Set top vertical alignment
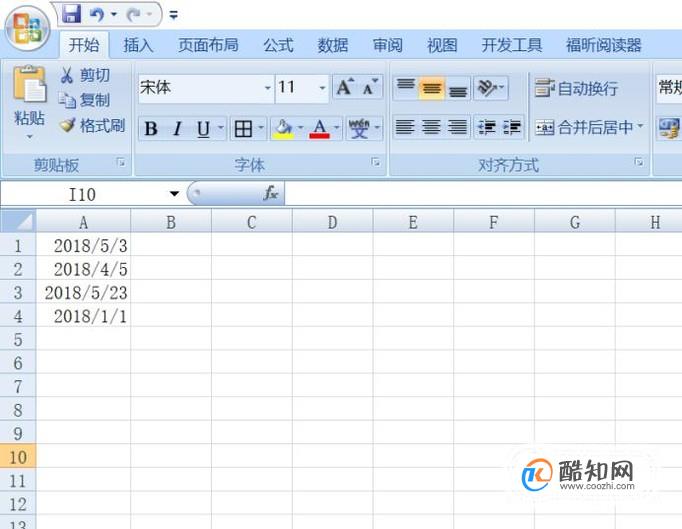This screenshot has height=529, width=682. pos(406,88)
